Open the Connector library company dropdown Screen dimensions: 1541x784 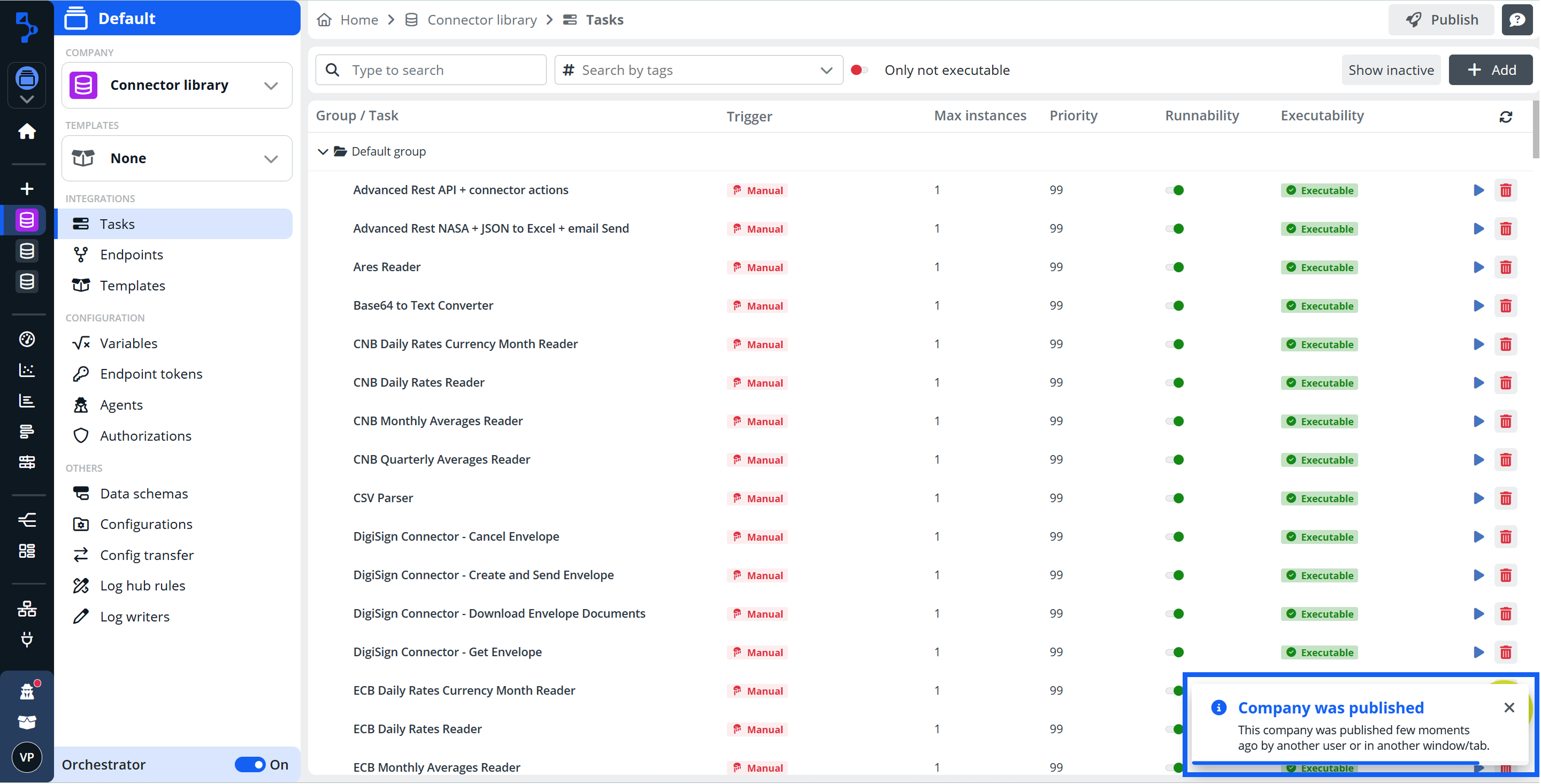tap(177, 86)
